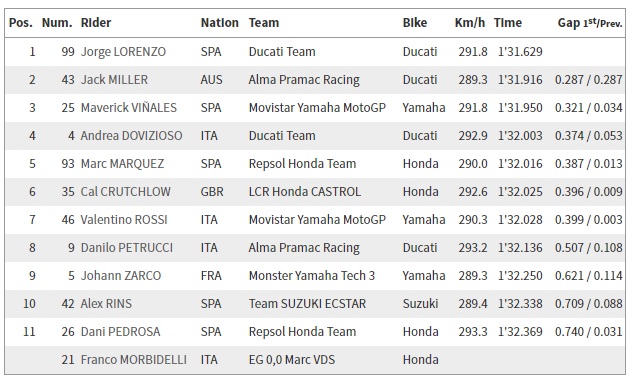Select Team SUZUKI ECSTAR cell

pos(307,304)
